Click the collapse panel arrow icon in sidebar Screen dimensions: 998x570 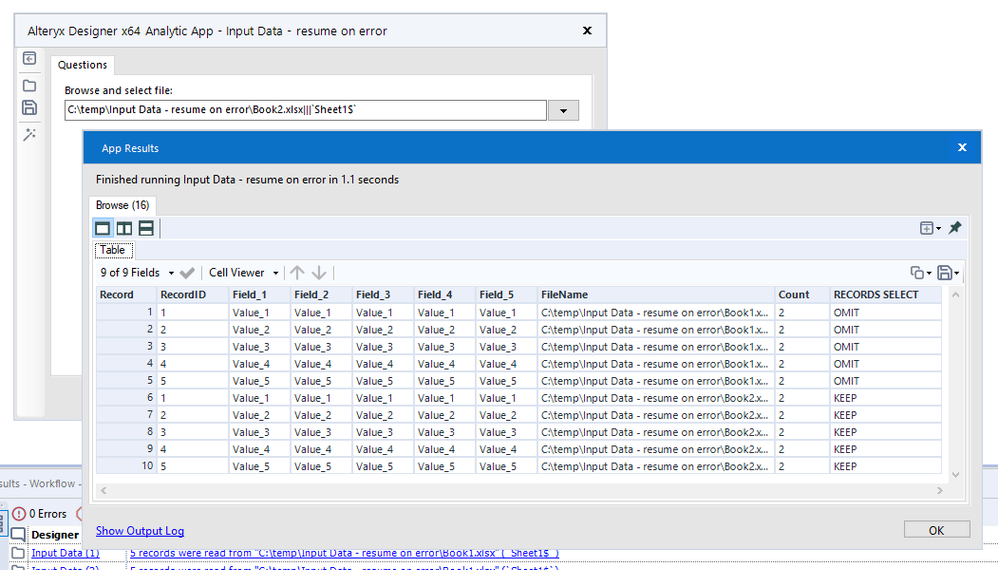coord(29,60)
